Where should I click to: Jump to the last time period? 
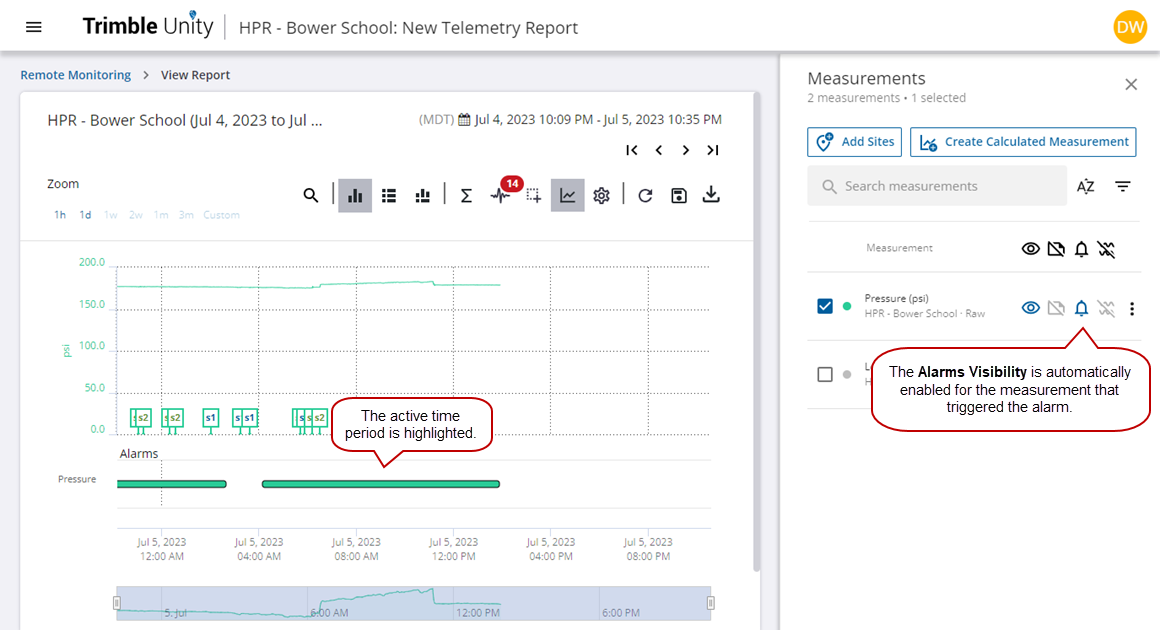(712, 150)
